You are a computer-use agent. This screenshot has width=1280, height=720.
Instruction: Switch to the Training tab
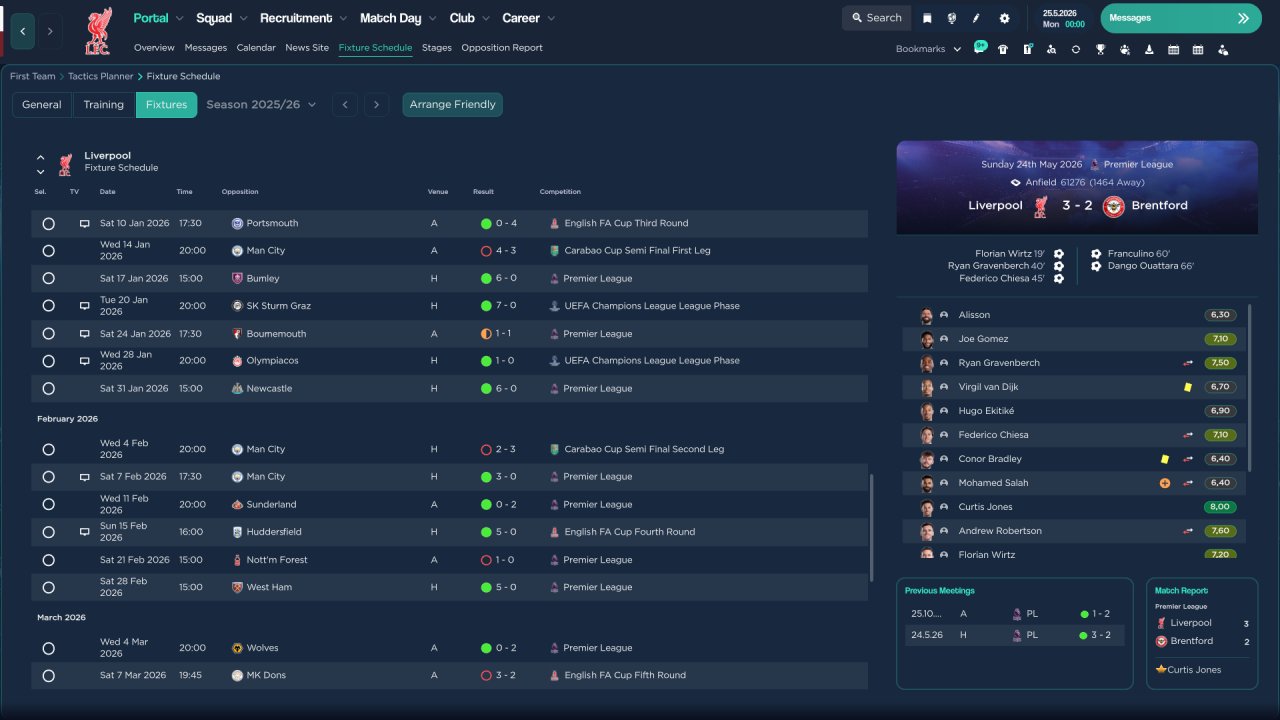[104, 105]
